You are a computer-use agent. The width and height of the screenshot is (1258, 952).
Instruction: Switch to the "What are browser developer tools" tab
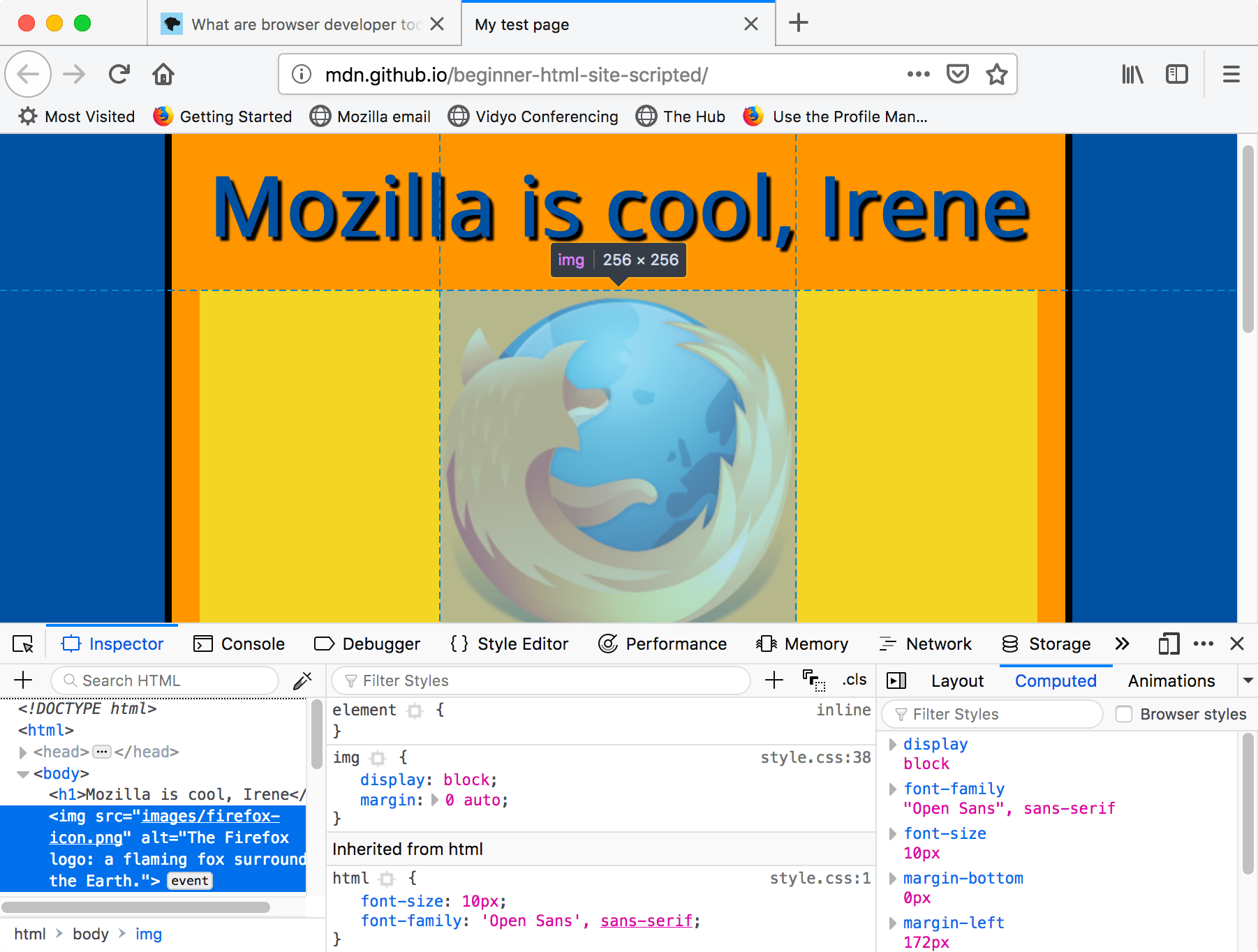[x=293, y=24]
